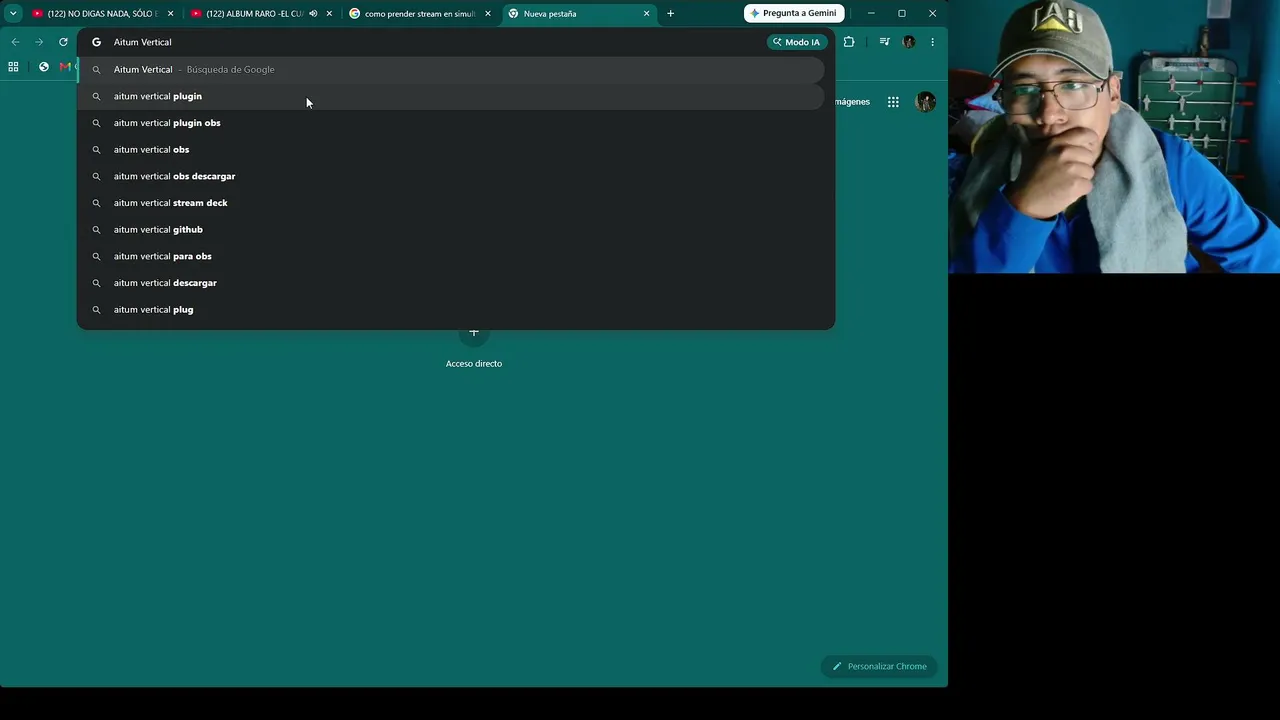Activate the "Modo IA" button in the omnibox
Image resolution: width=1280 pixels, height=720 pixels.
point(797,42)
